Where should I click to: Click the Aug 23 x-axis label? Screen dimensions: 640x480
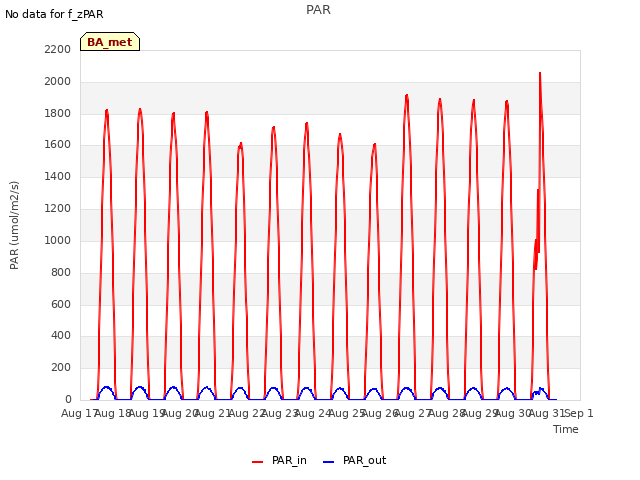[280, 413]
